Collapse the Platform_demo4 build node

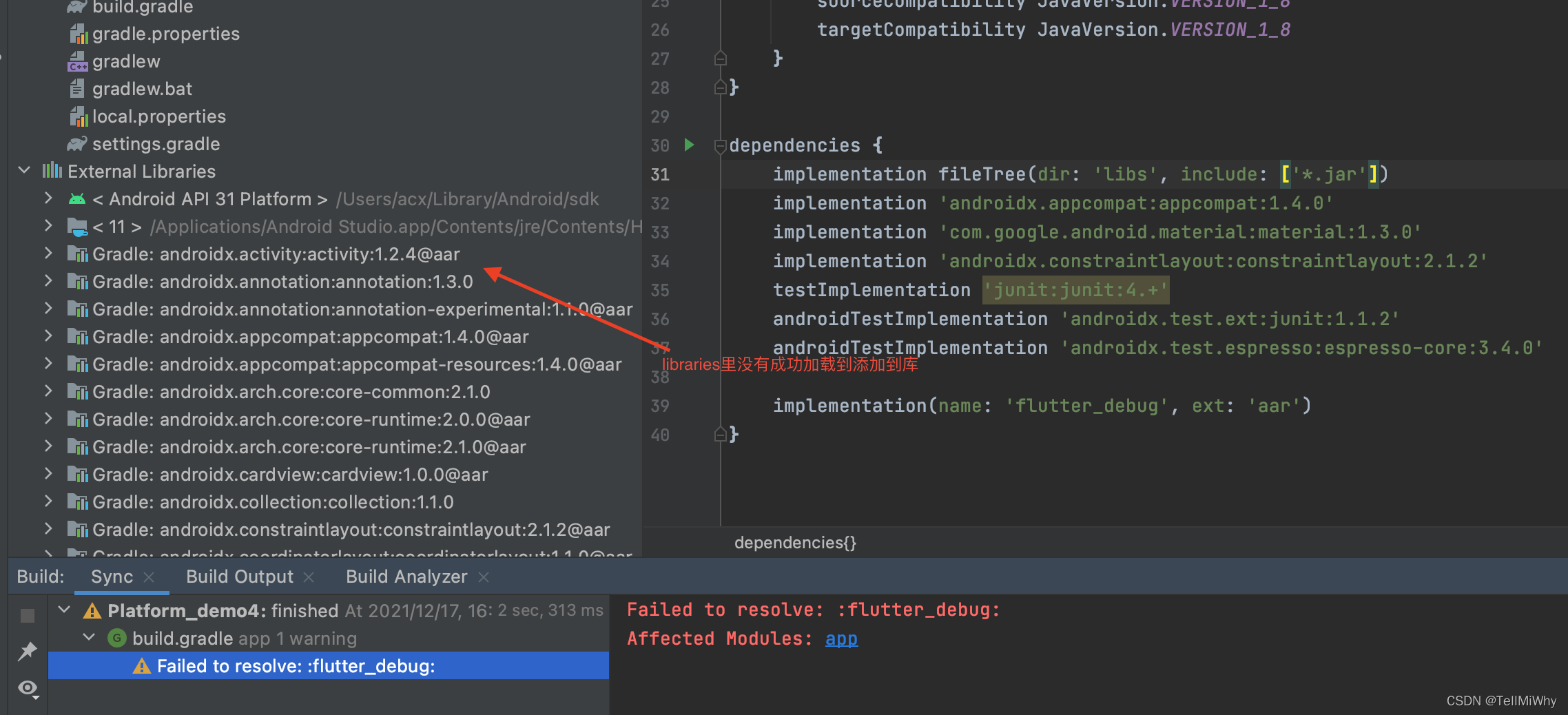[x=64, y=610]
